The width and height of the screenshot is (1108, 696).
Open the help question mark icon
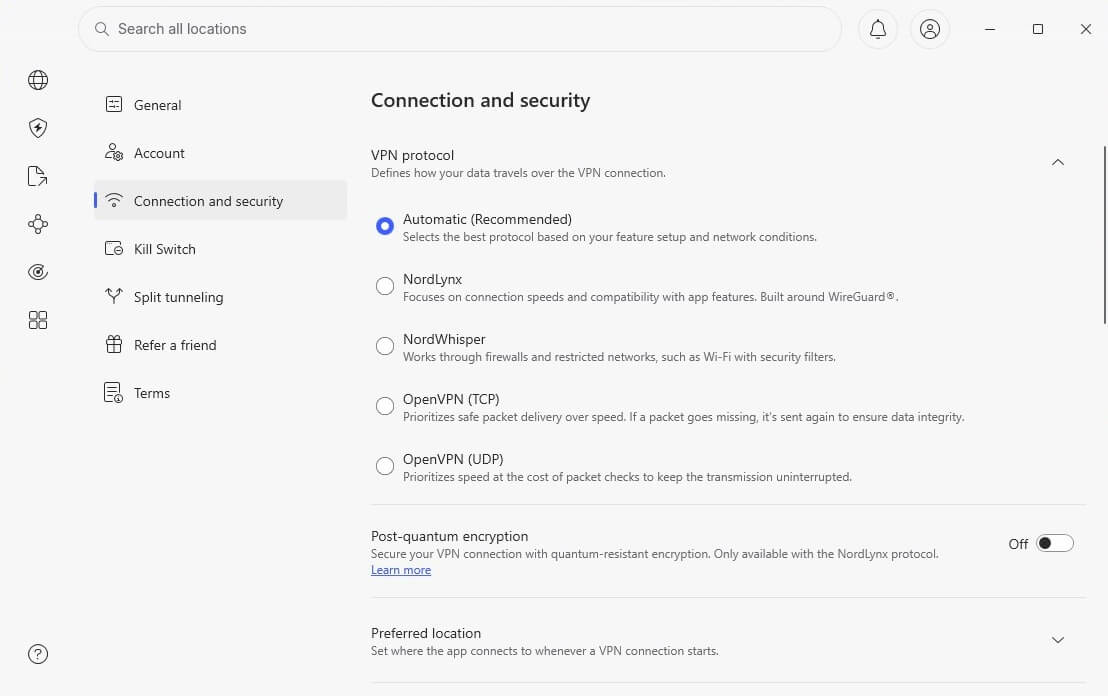(38, 654)
